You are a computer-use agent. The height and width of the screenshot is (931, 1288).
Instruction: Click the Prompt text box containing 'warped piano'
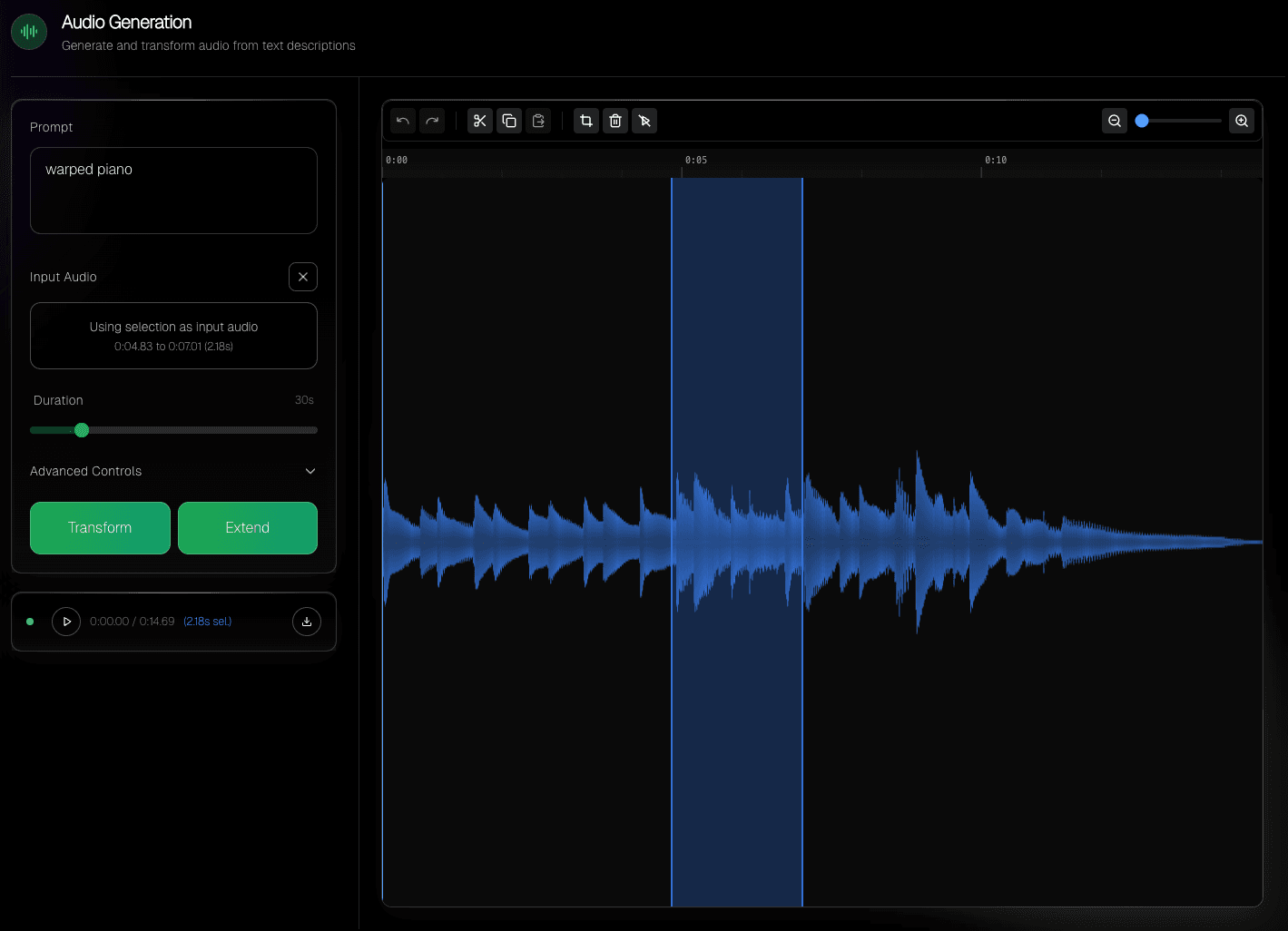pyautogui.click(x=173, y=191)
